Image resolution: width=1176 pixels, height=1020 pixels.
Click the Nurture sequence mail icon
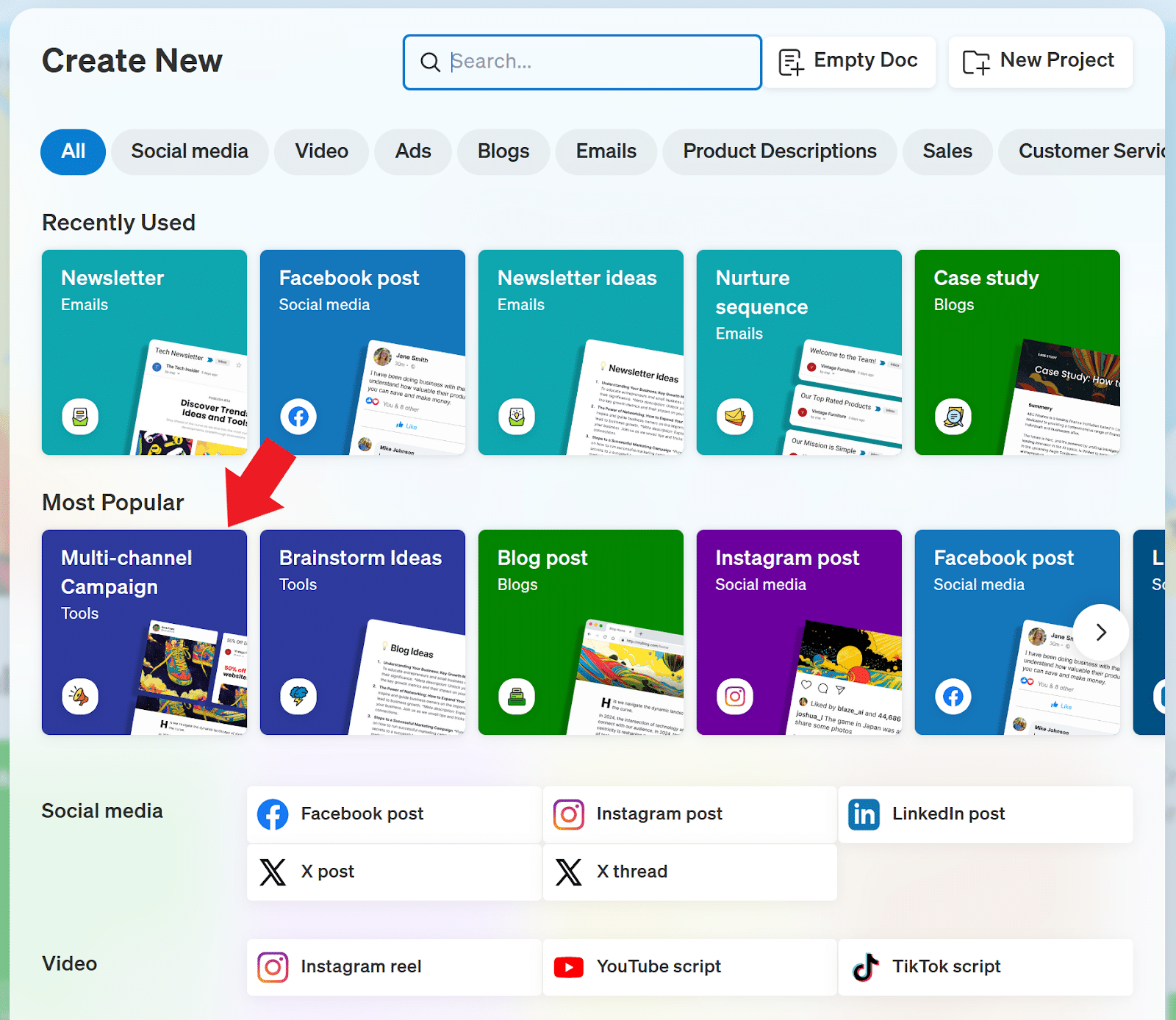pos(735,417)
